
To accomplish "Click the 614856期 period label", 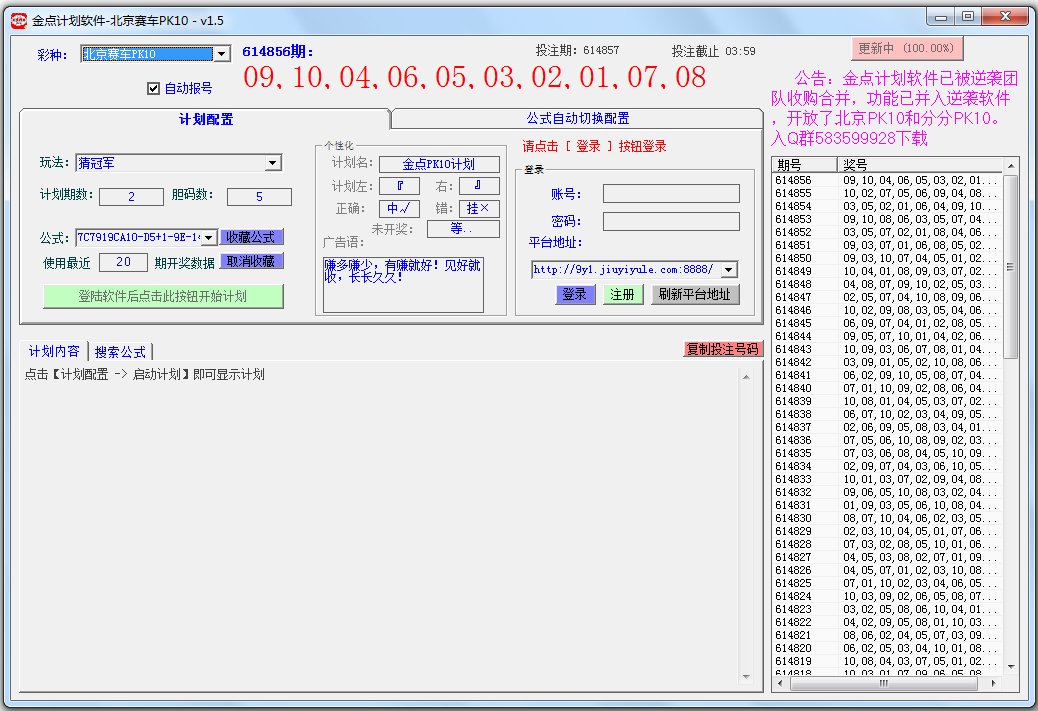I will click(277, 52).
